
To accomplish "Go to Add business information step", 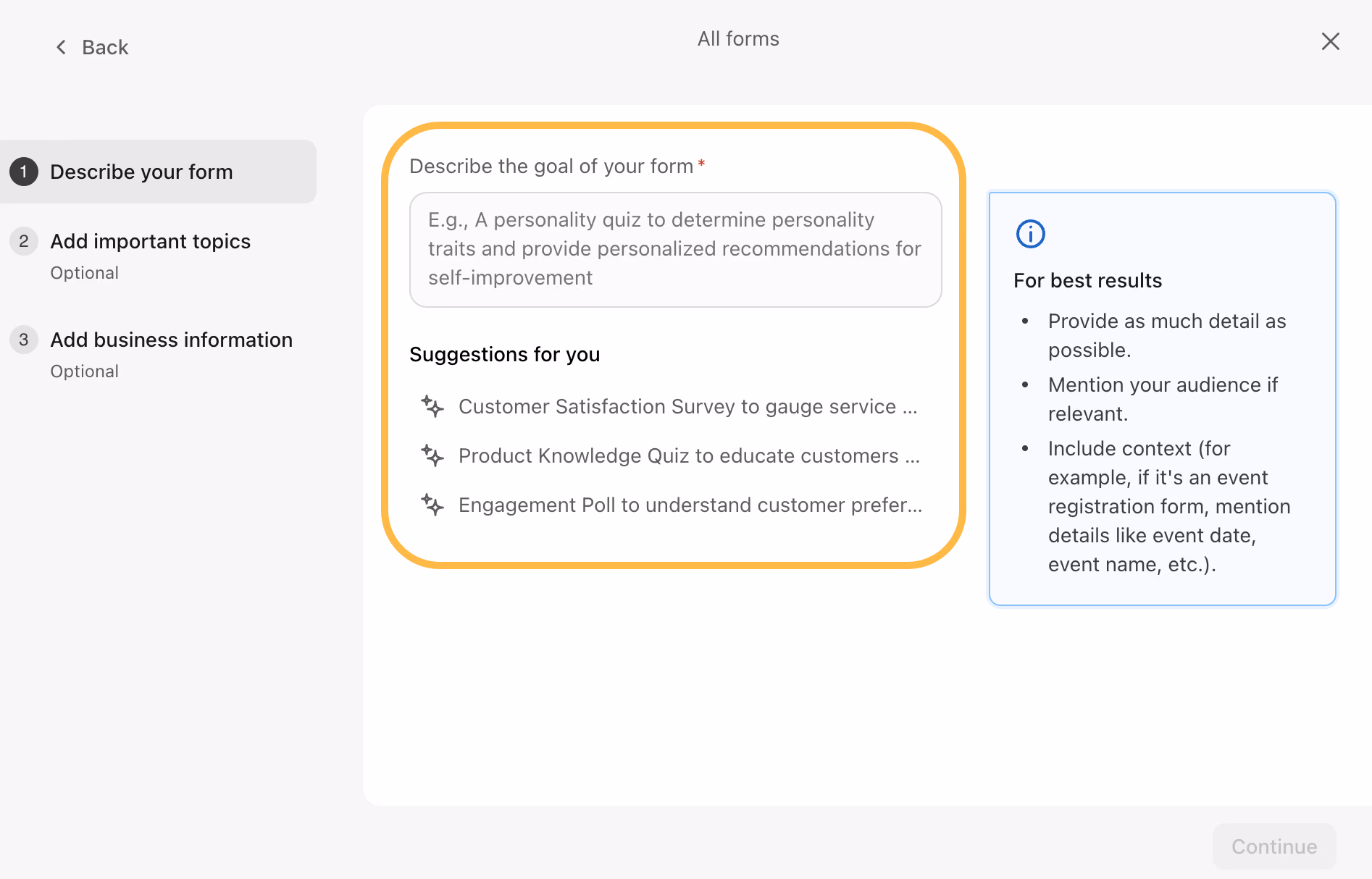I will coord(171,340).
